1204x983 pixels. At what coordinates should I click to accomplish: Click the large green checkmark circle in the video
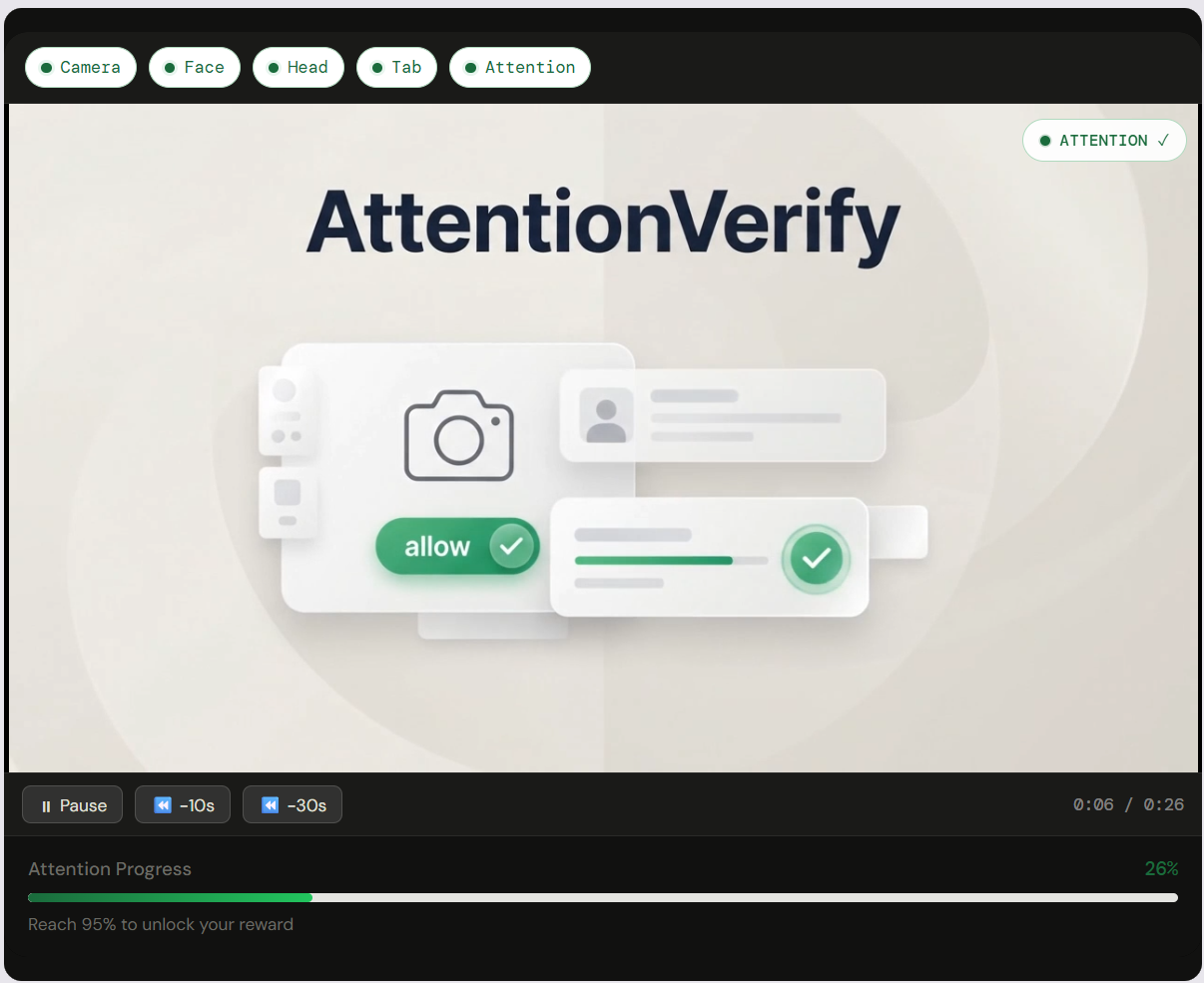pyautogui.click(x=817, y=559)
